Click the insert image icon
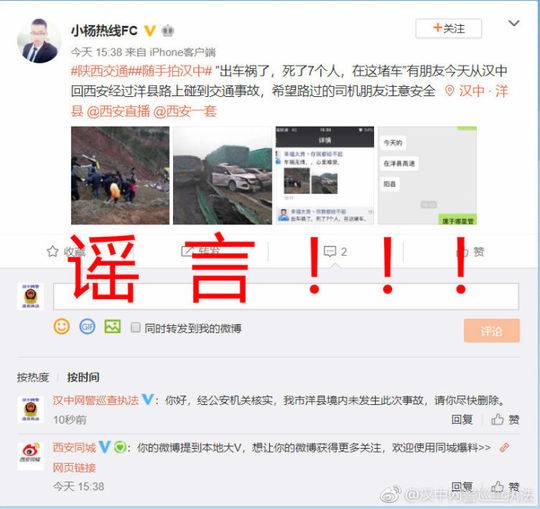Image resolution: width=540 pixels, height=509 pixels. tap(113, 326)
